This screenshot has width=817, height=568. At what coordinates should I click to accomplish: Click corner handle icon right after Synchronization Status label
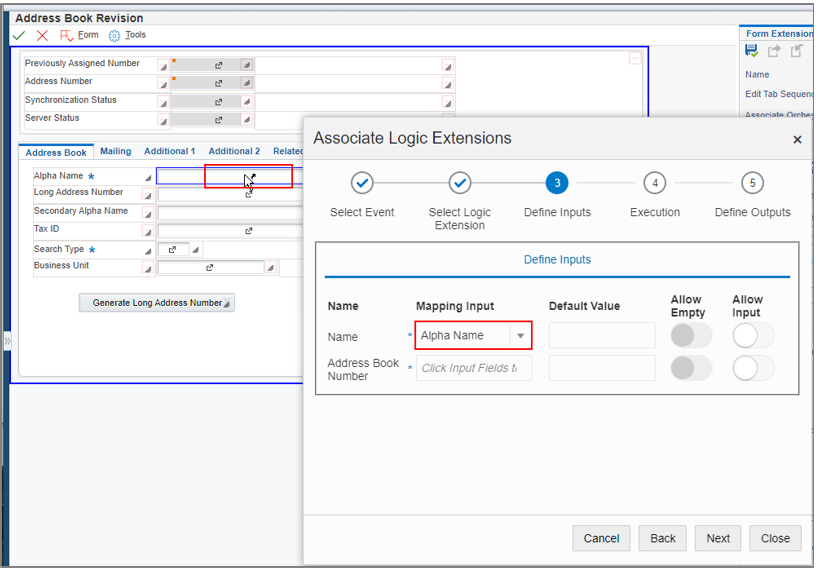click(x=163, y=103)
